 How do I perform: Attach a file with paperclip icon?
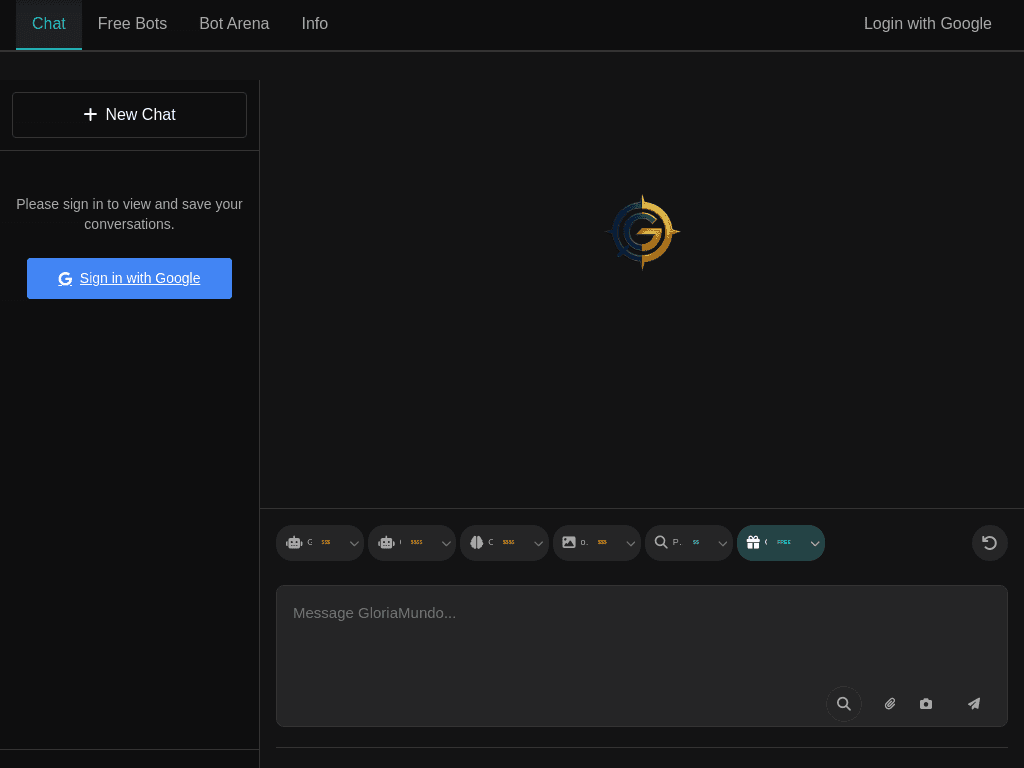(889, 704)
